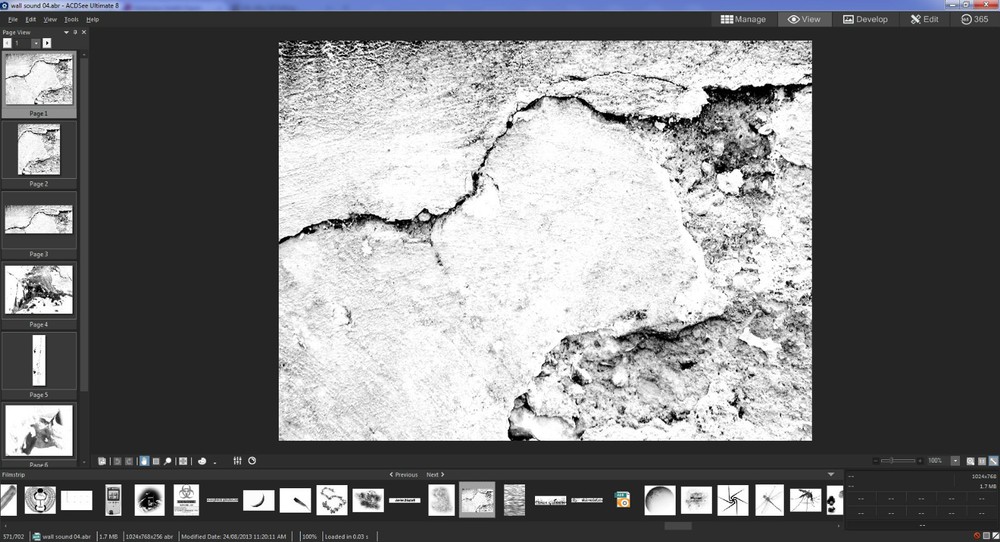Open the View menu in menu bar
Image resolution: width=1000 pixels, height=542 pixels.
50,19
